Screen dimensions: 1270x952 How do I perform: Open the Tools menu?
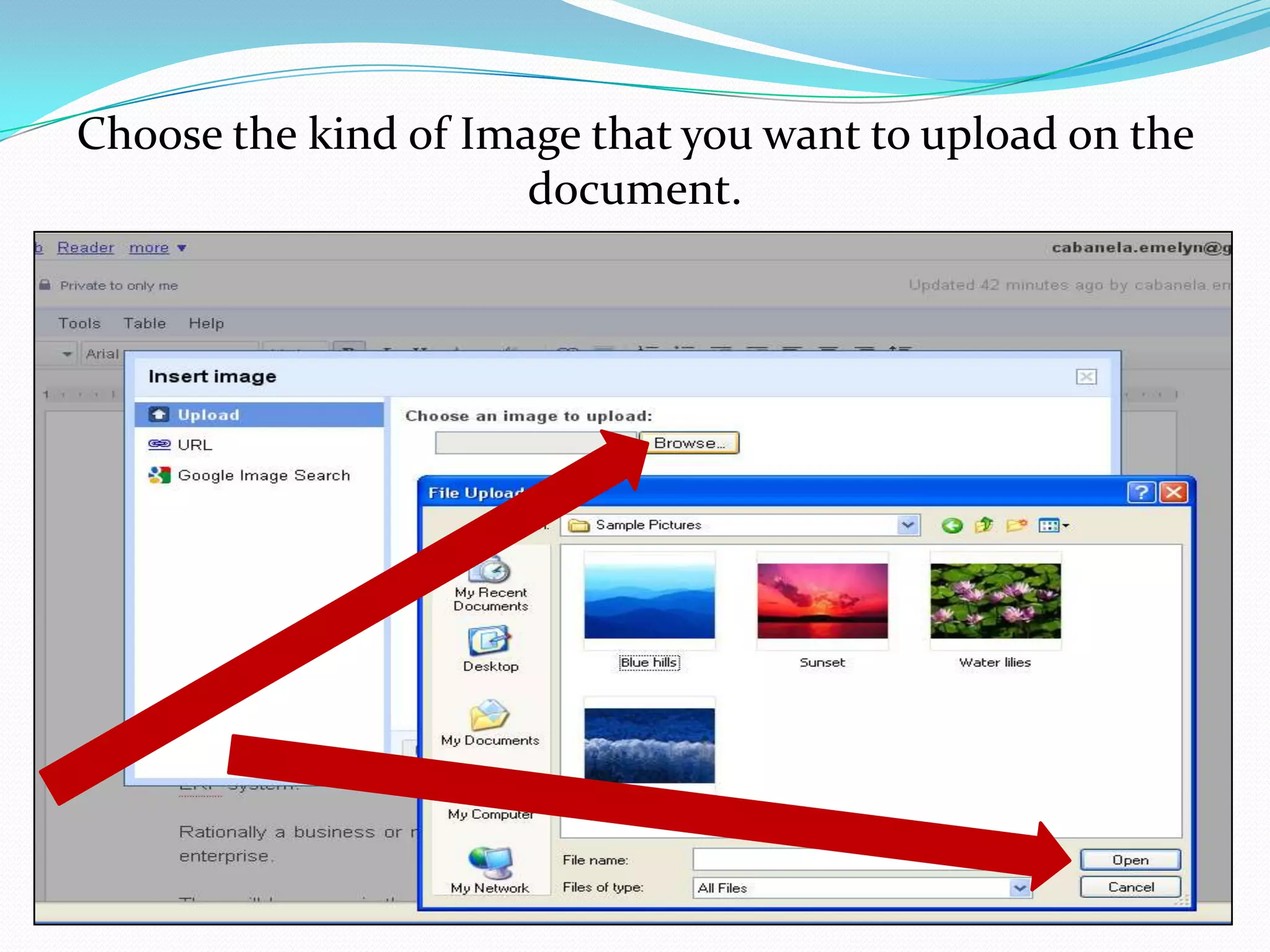point(79,324)
